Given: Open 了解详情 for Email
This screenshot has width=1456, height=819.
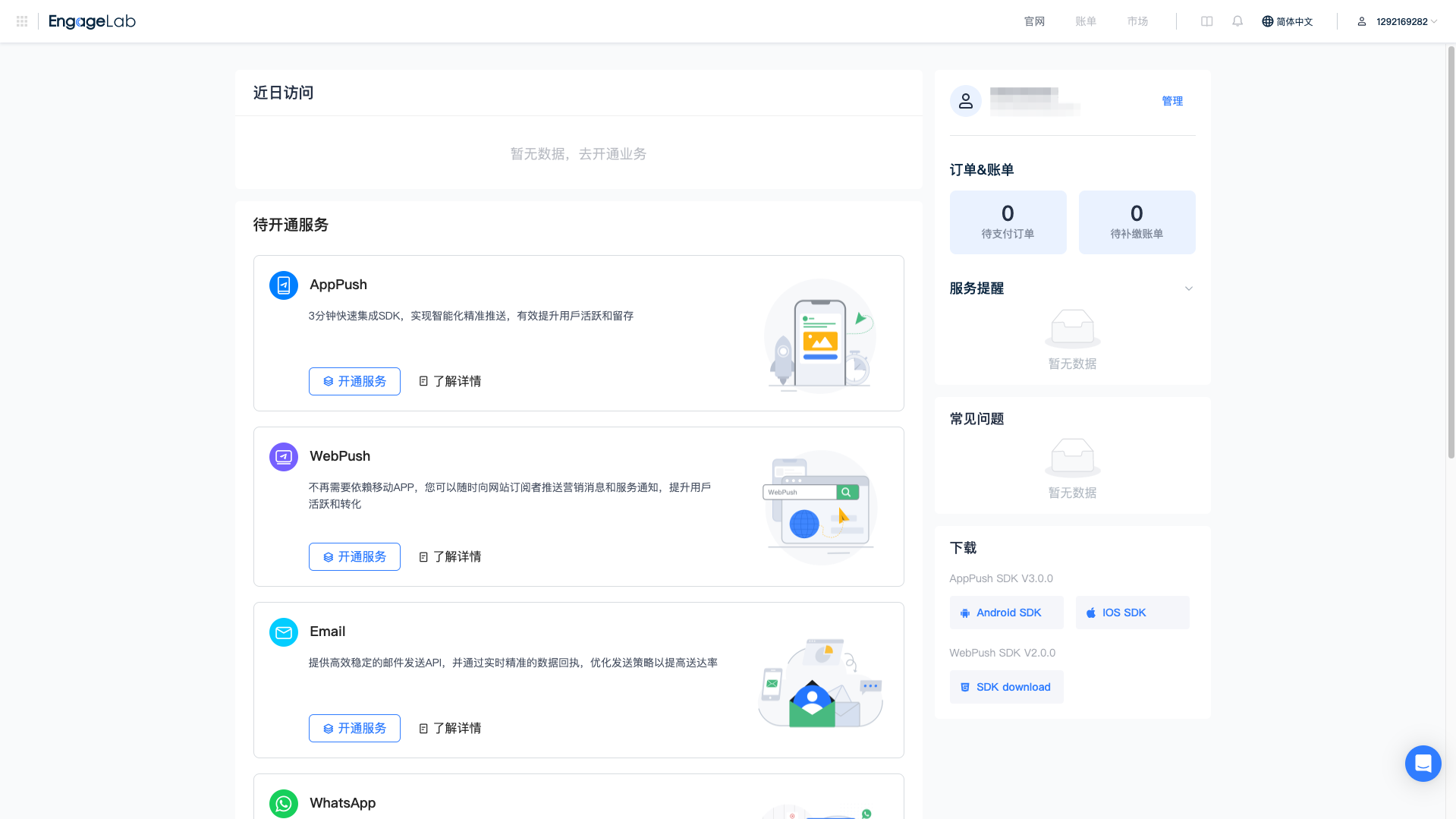Looking at the screenshot, I should coord(450,728).
